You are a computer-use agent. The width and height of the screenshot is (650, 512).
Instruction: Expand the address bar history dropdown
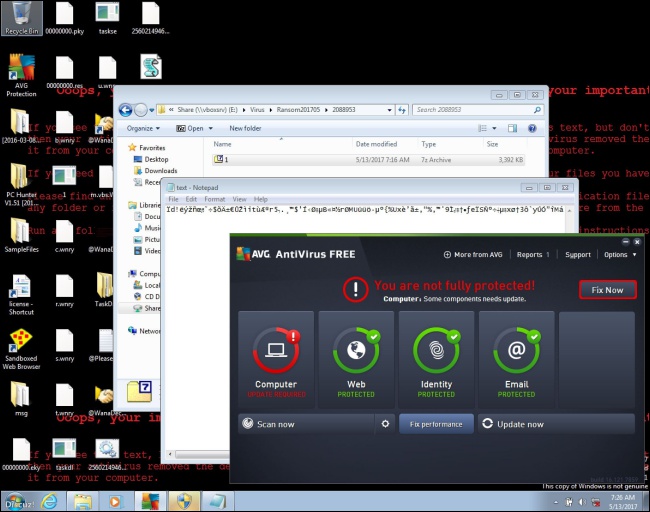click(x=389, y=110)
